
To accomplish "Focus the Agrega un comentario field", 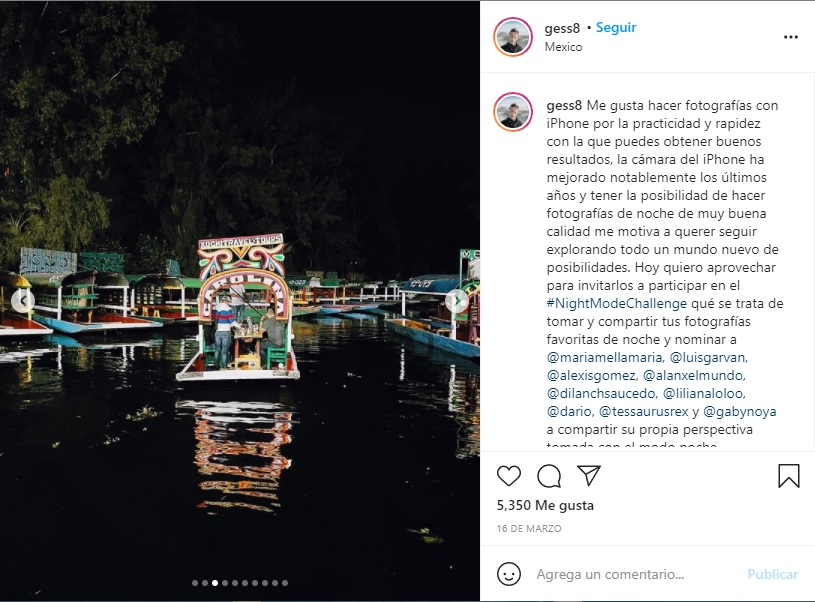I will (635, 574).
